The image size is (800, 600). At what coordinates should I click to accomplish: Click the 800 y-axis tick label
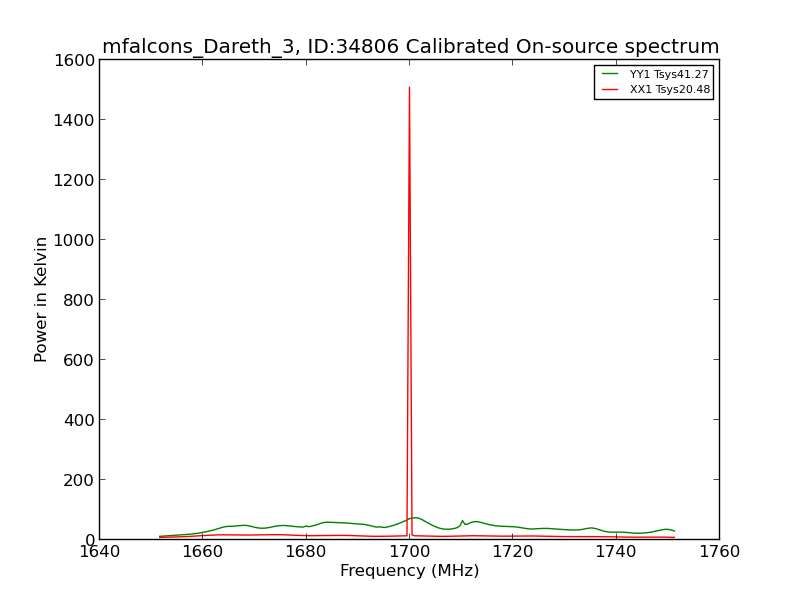(x=79, y=300)
